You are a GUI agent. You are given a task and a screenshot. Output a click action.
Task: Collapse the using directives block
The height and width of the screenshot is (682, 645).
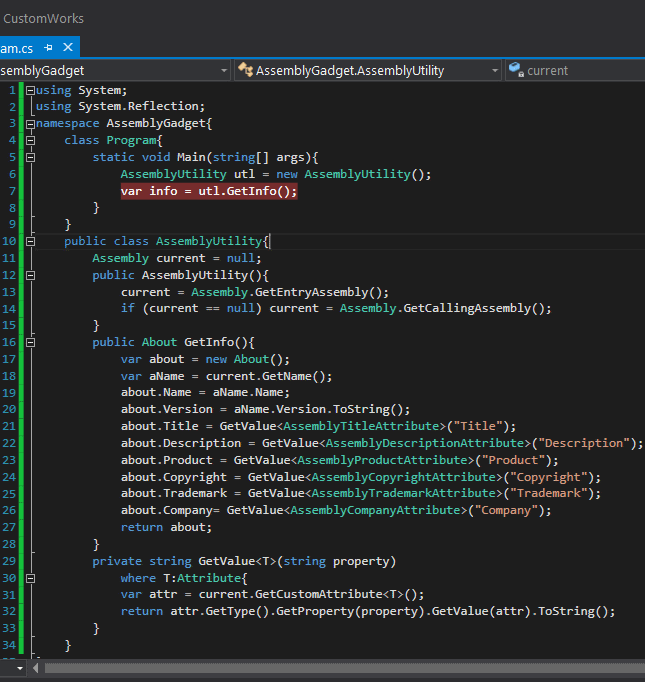pos(30,90)
